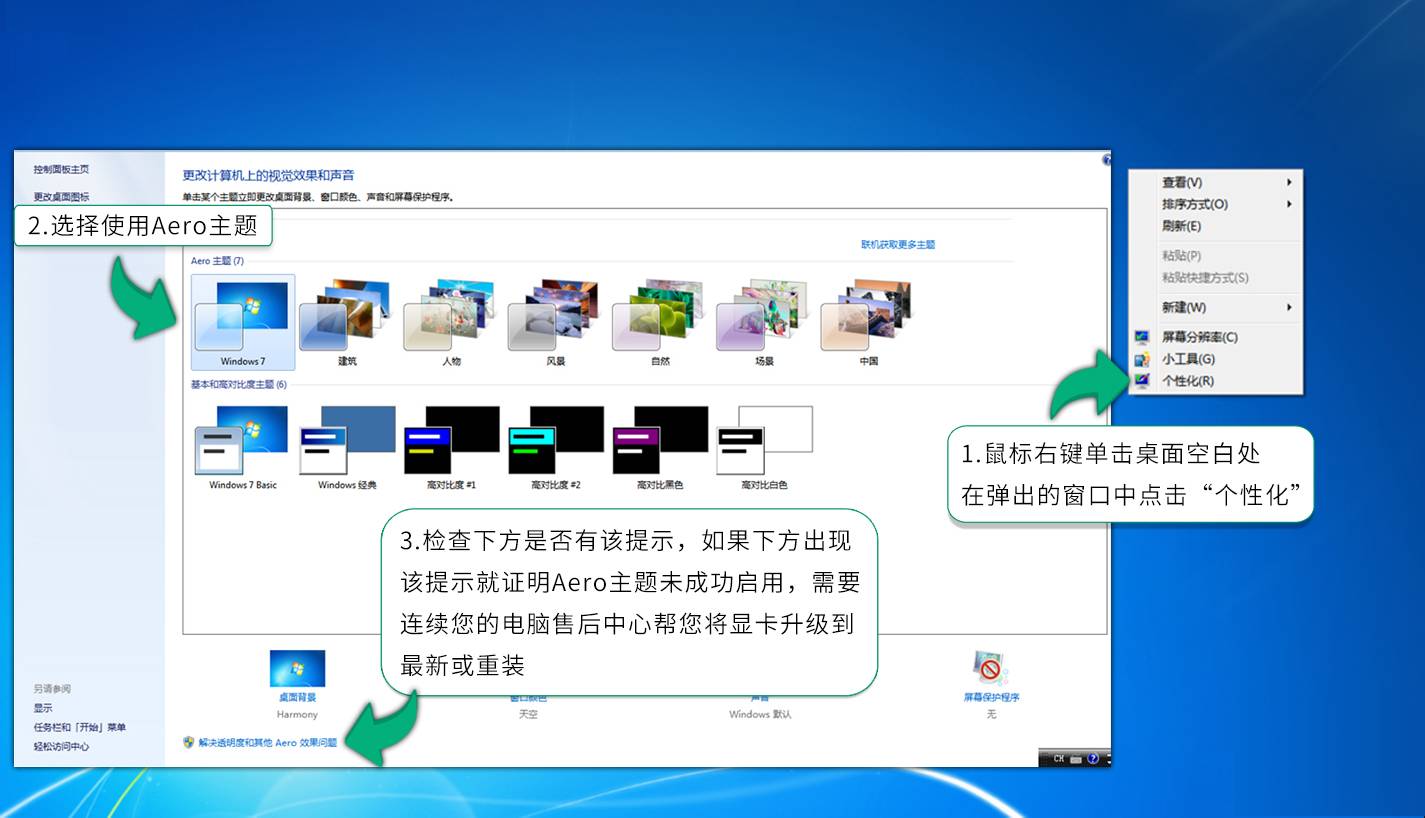The image size is (1425, 818).
Task: Click the 小工具(G) gadget icon
Action: (x=1142, y=359)
